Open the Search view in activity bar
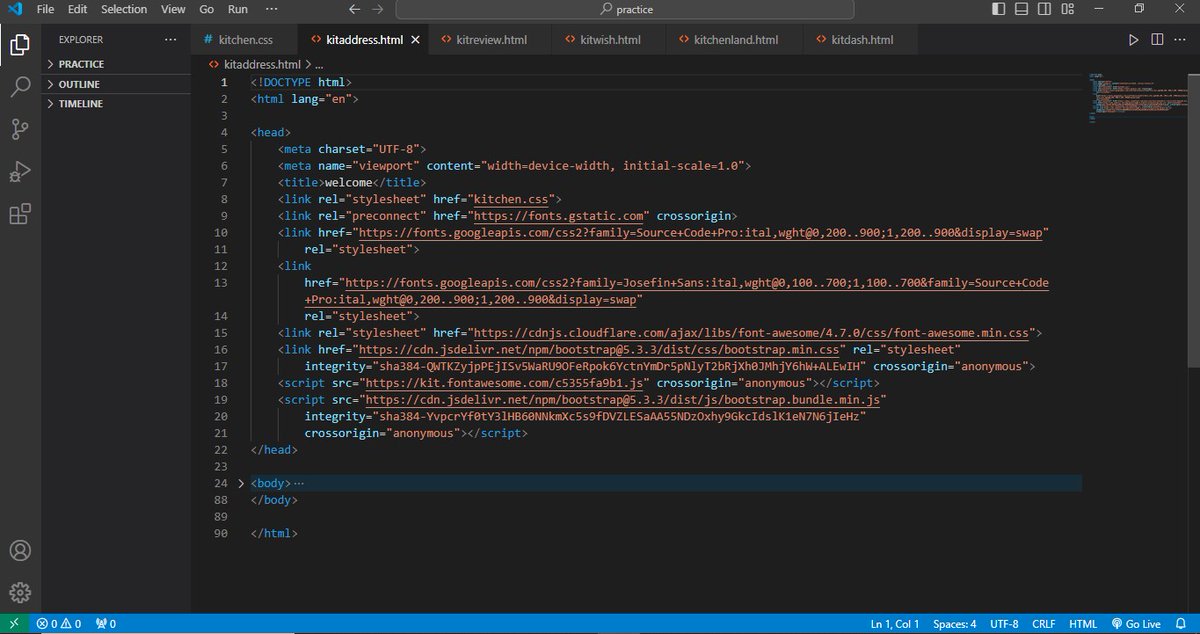 tap(19, 87)
